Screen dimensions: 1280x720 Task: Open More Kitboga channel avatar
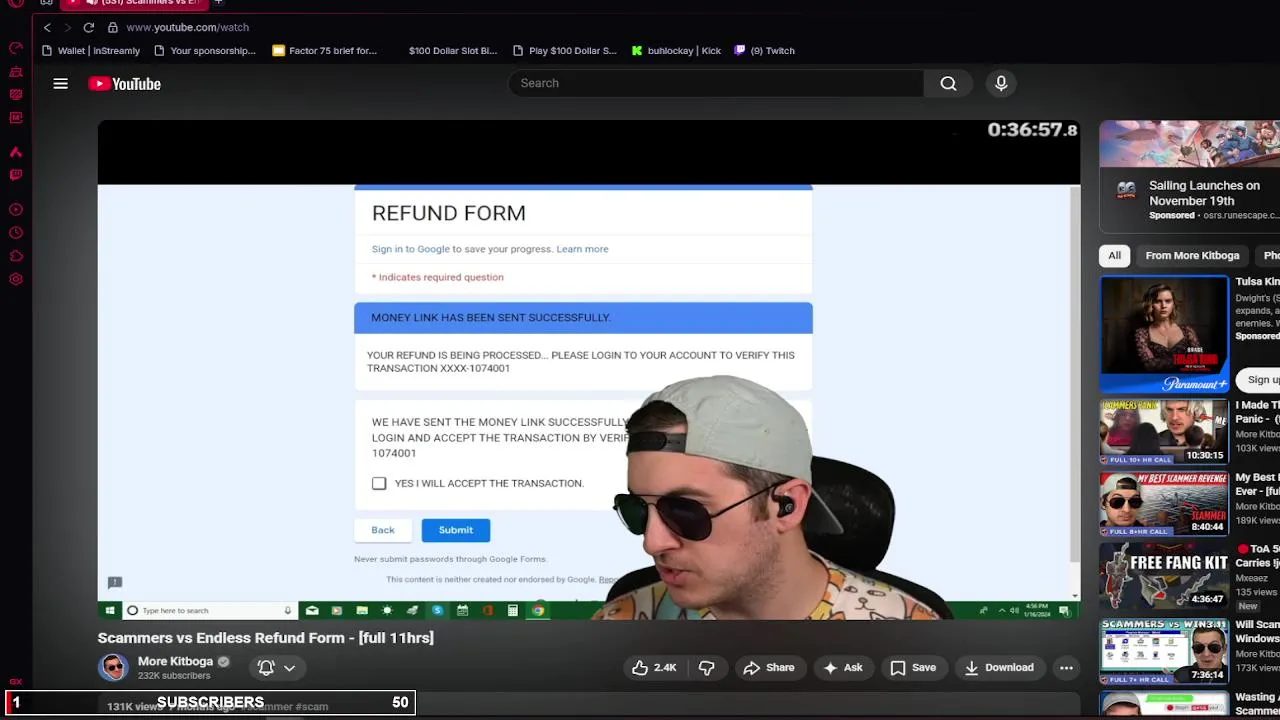coord(113,667)
